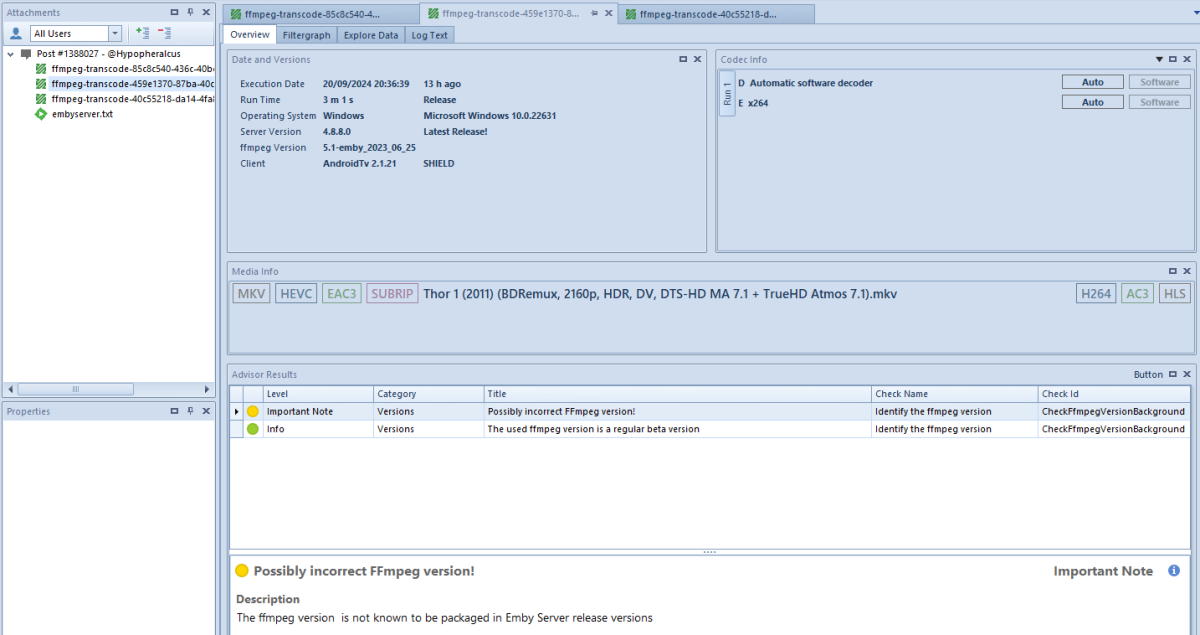This screenshot has width=1200, height=635.
Task: Click the Auto button for Automatic software decoder
Action: (x=1092, y=82)
